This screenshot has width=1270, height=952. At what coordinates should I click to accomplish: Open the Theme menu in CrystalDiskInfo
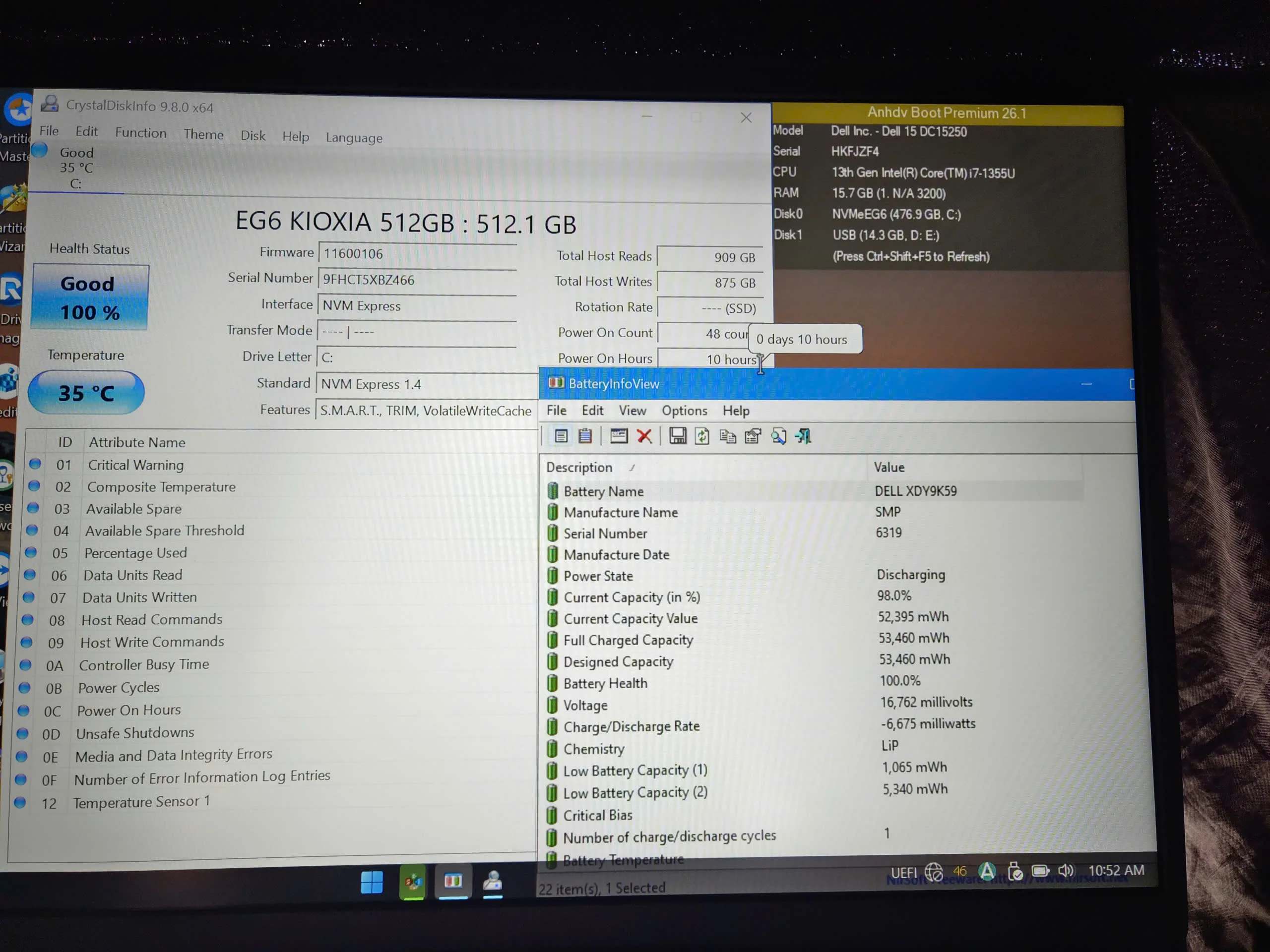click(x=204, y=134)
